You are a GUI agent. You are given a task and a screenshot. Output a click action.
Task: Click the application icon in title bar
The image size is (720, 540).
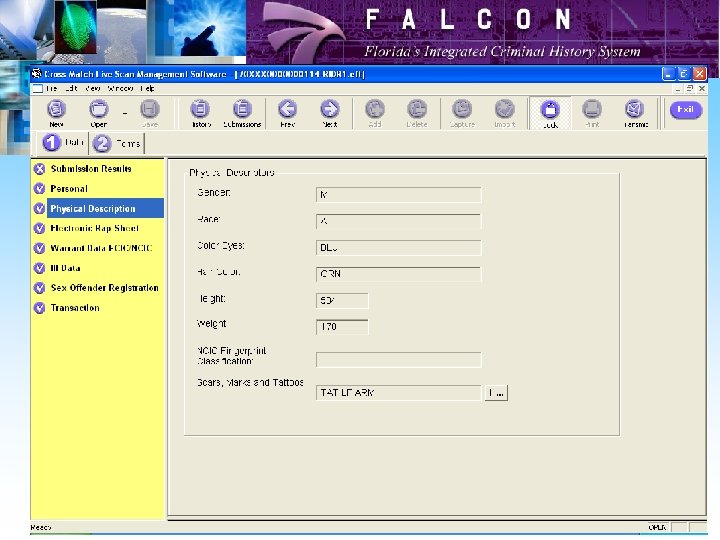point(37,73)
